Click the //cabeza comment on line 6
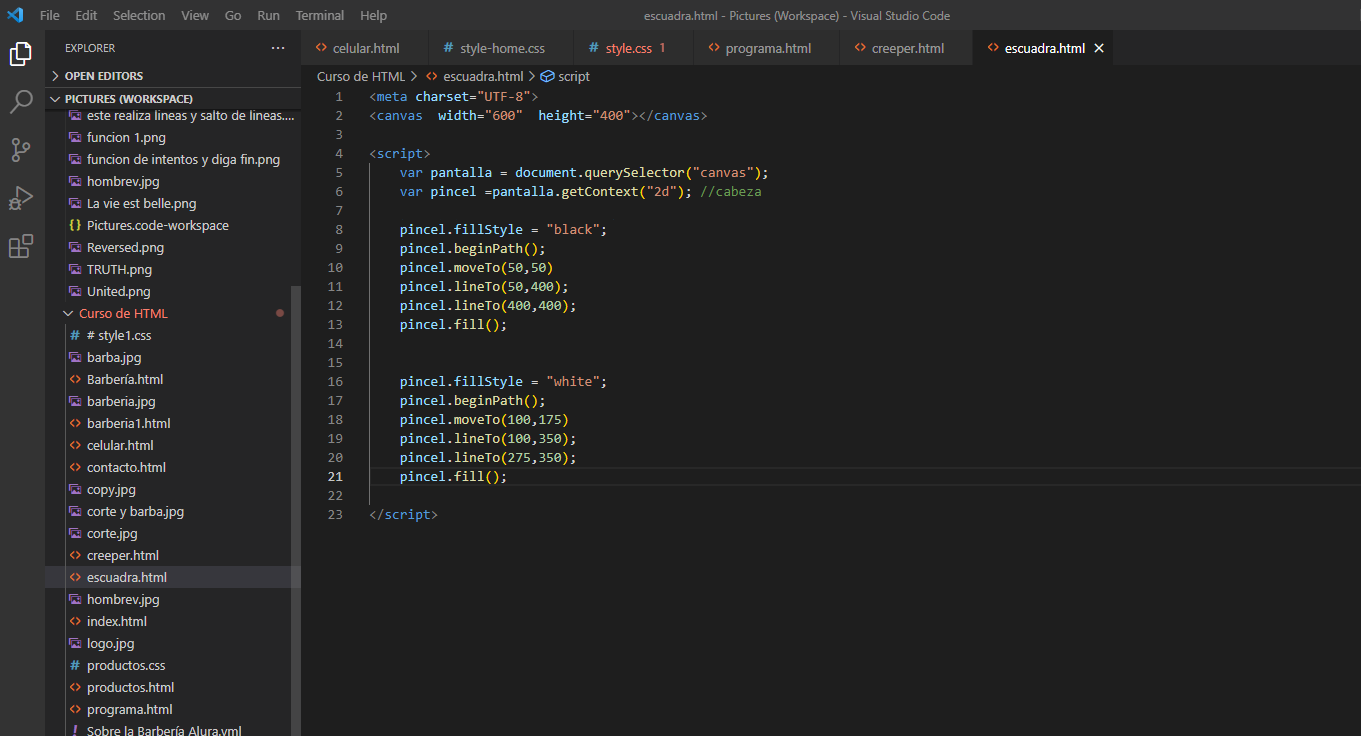Viewport: 1361px width, 736px height. [x=731, y=191]
